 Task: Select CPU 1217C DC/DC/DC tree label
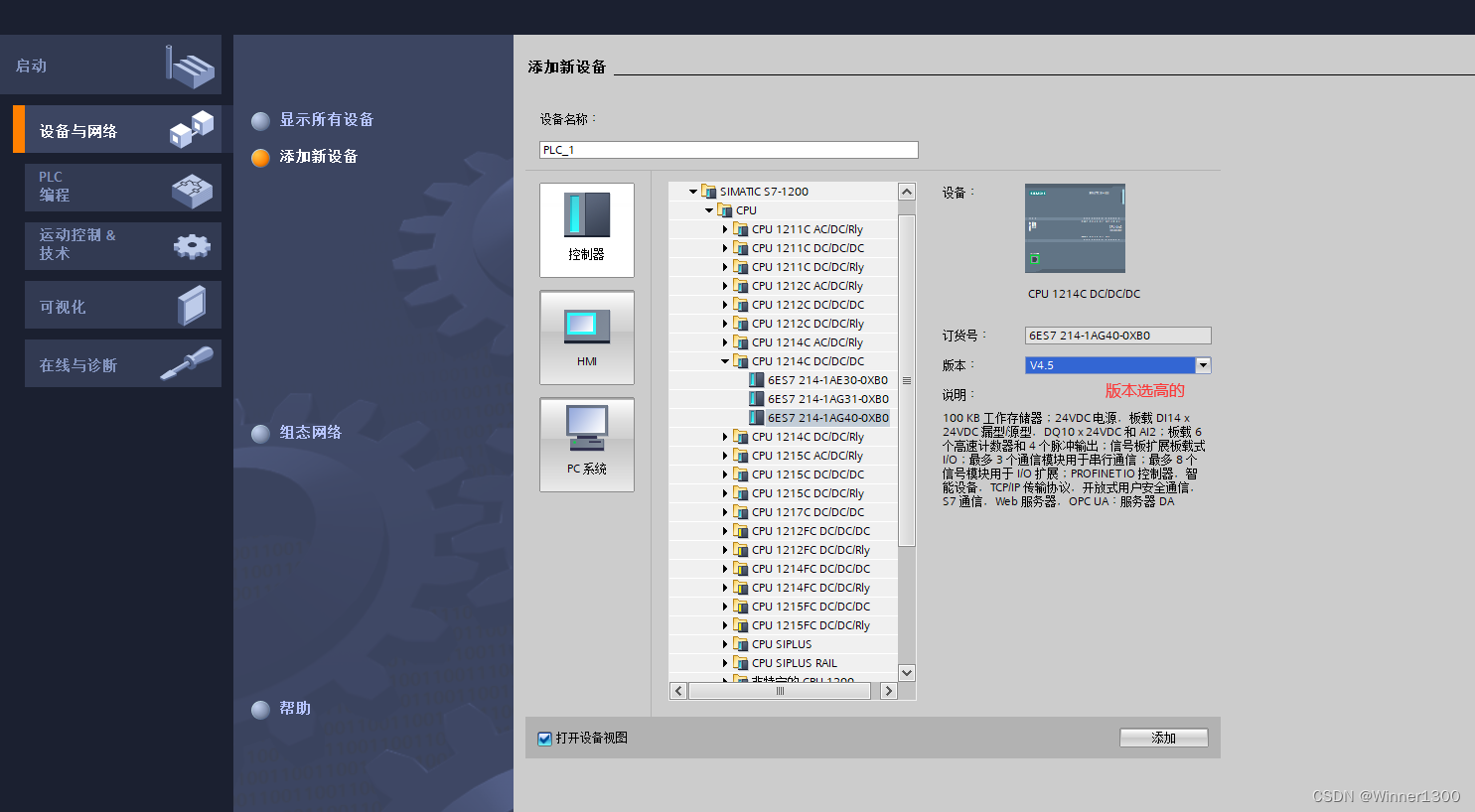(x=809, y=512)
